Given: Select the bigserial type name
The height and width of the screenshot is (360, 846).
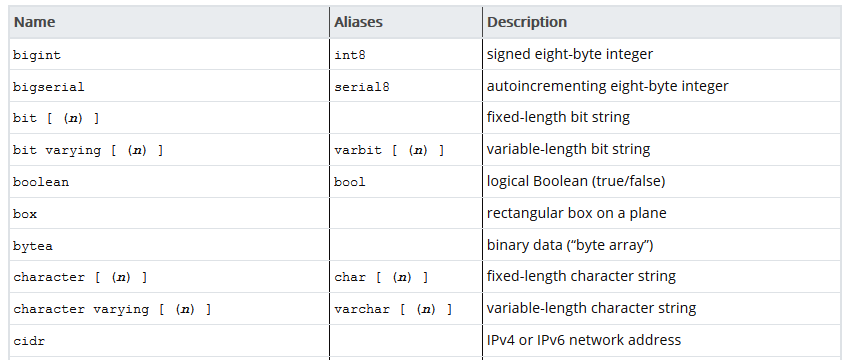Looking at the screenshot, I should click(x=49, y=87).
